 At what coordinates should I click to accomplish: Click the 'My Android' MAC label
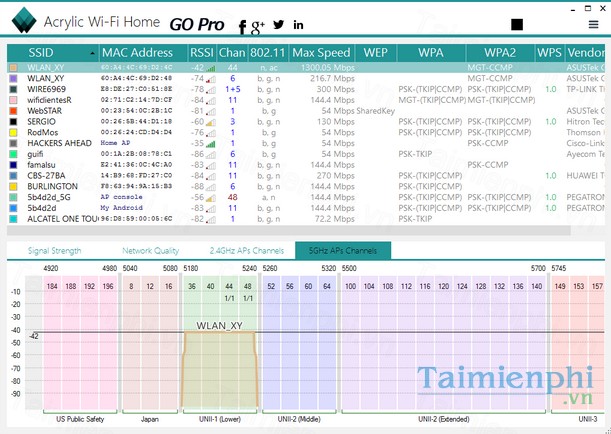122,208
